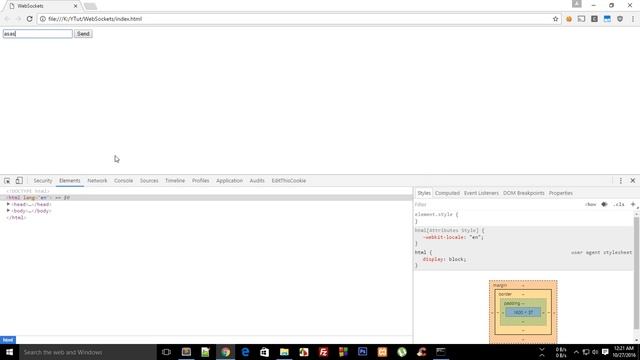This screenshot has height=360, width=640.
Task: Open the Chrome three-dot menu
Action: point(633,19)
